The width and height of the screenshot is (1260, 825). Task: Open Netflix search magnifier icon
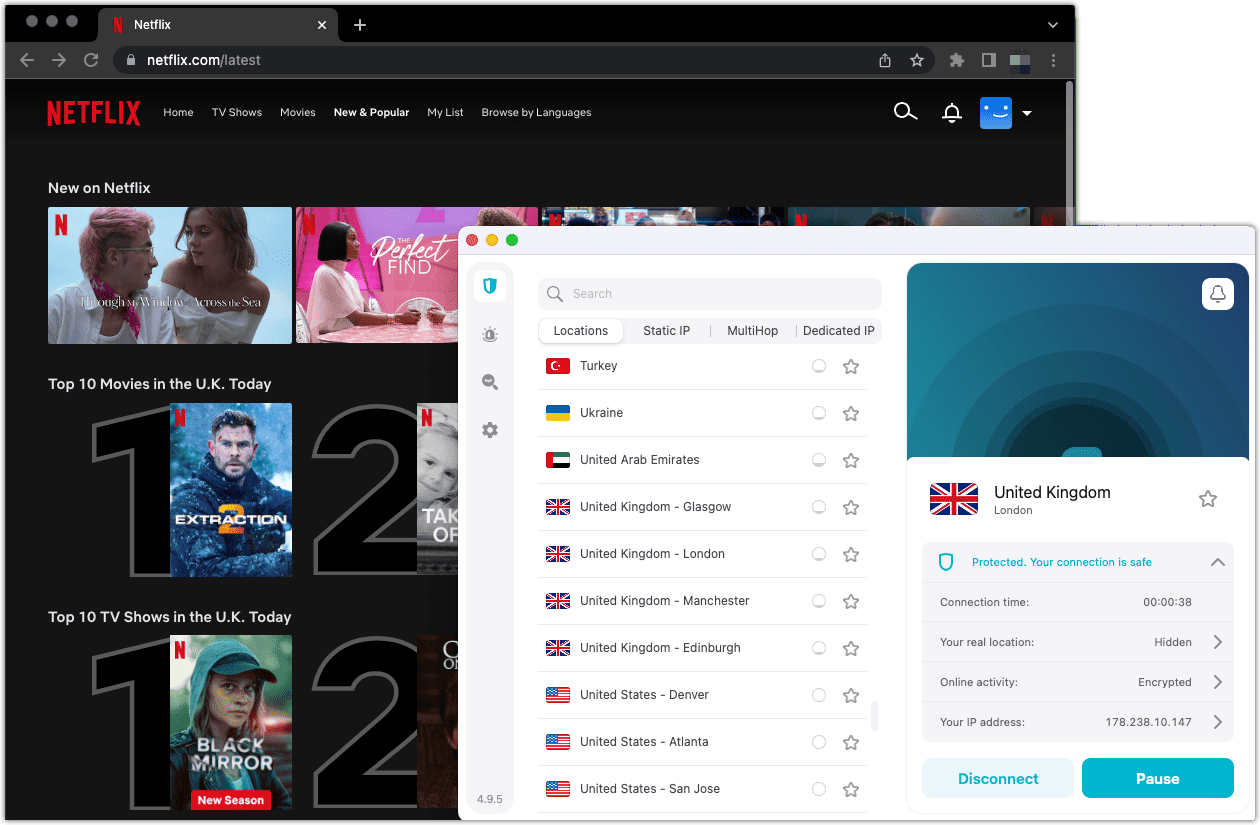pos(905,112)
